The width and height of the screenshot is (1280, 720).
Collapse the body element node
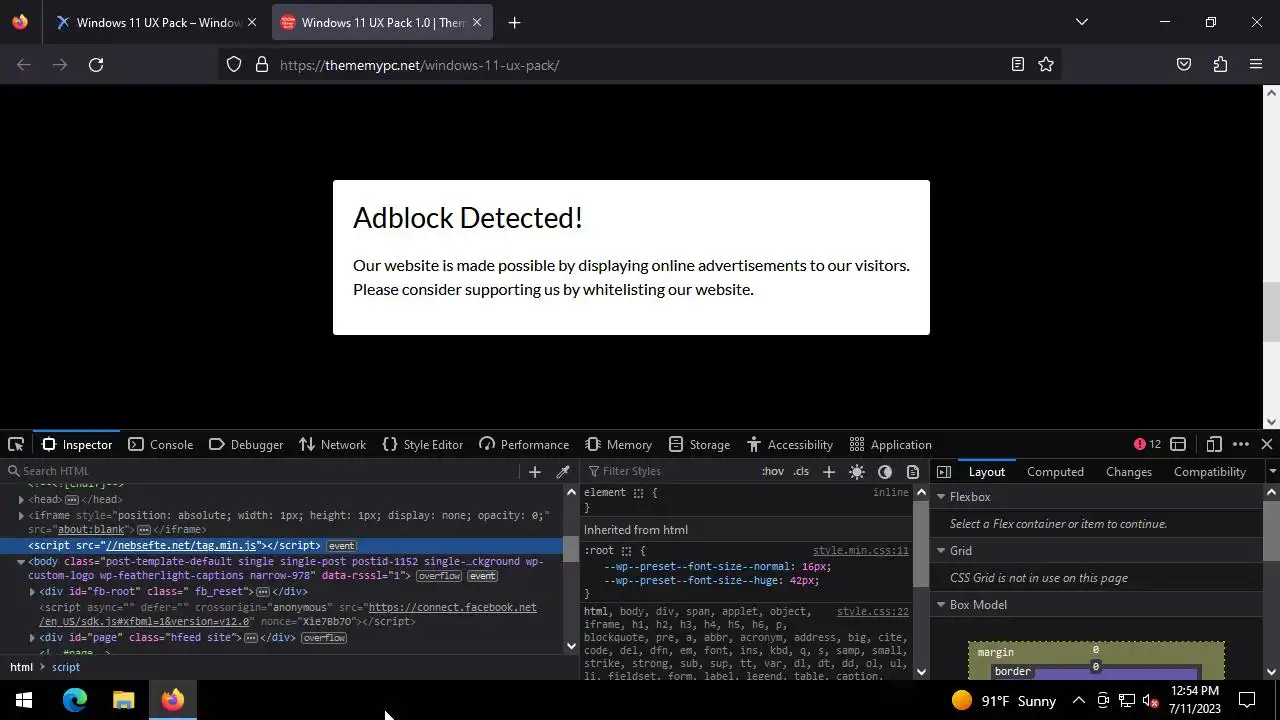click(x=20, y=561)
